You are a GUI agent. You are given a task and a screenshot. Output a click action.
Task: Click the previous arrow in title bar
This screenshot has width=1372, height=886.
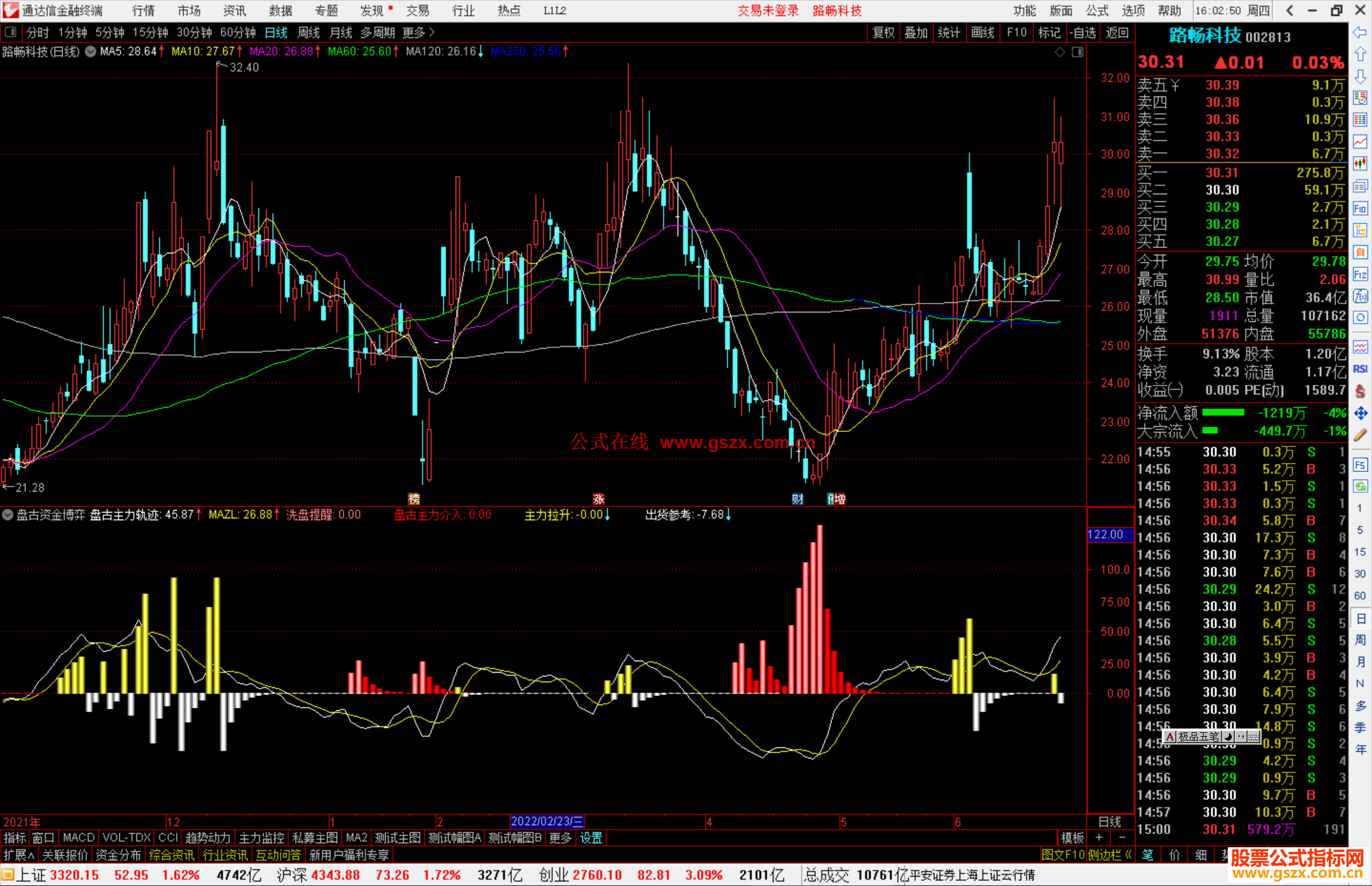tap(1289, 10)
